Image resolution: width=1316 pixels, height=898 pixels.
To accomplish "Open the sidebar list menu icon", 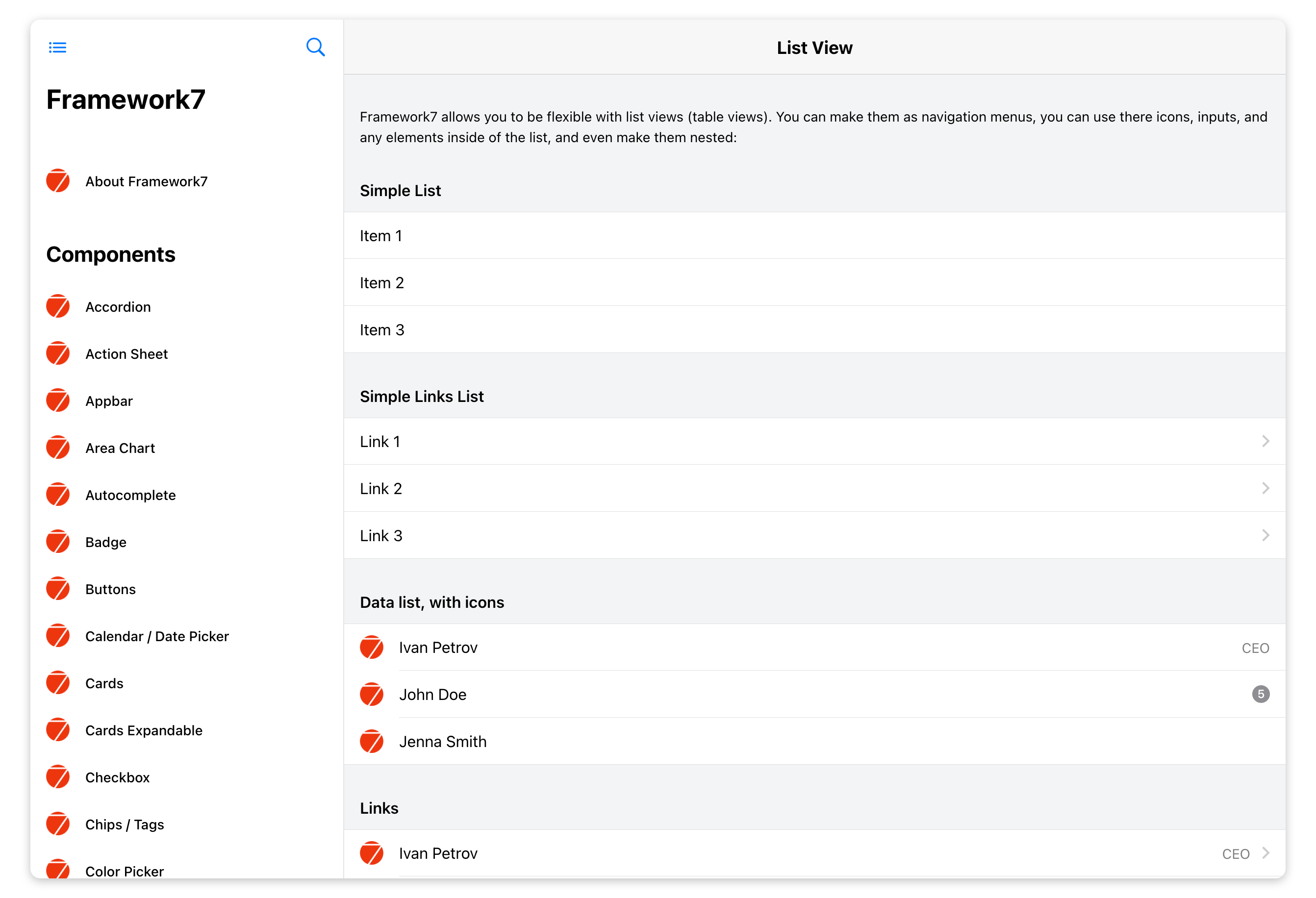I will point(58,48).
